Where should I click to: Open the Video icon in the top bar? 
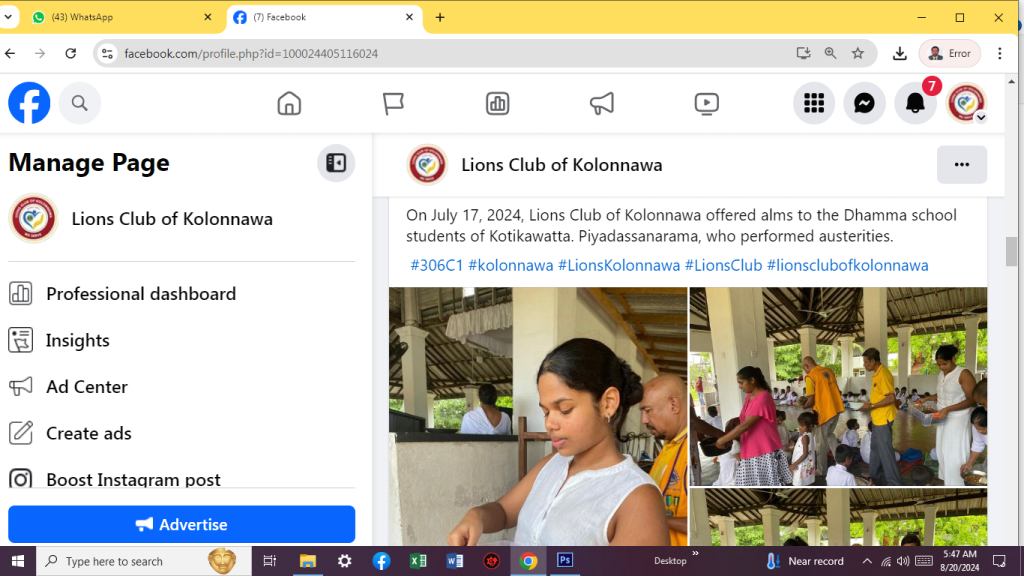tap(707, 103)
